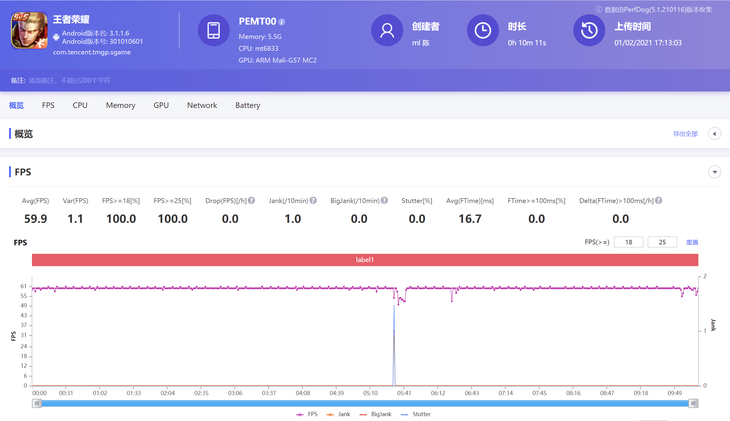Click the 王者荣耀 game app icon
Viewport: 730px width, 421px height.
coord(28,32)
